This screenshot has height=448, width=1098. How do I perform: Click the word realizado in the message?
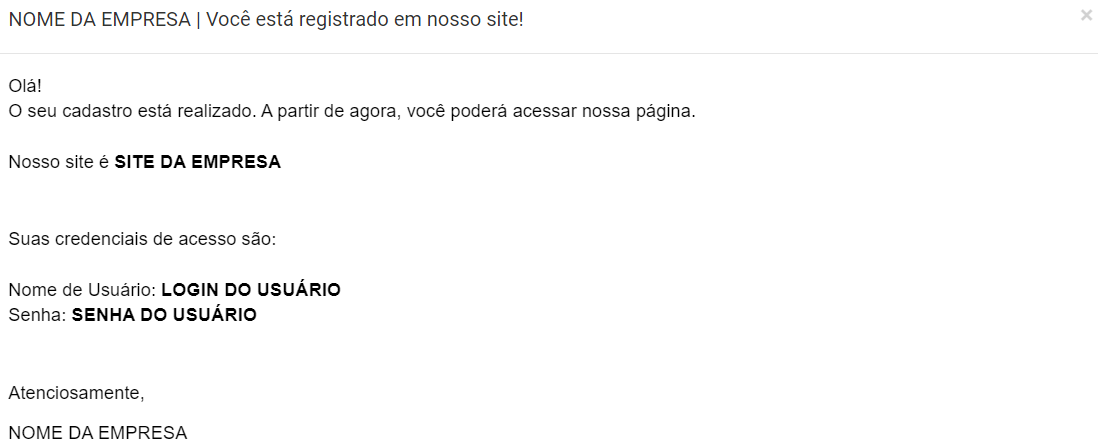click(x=216, y=112)
